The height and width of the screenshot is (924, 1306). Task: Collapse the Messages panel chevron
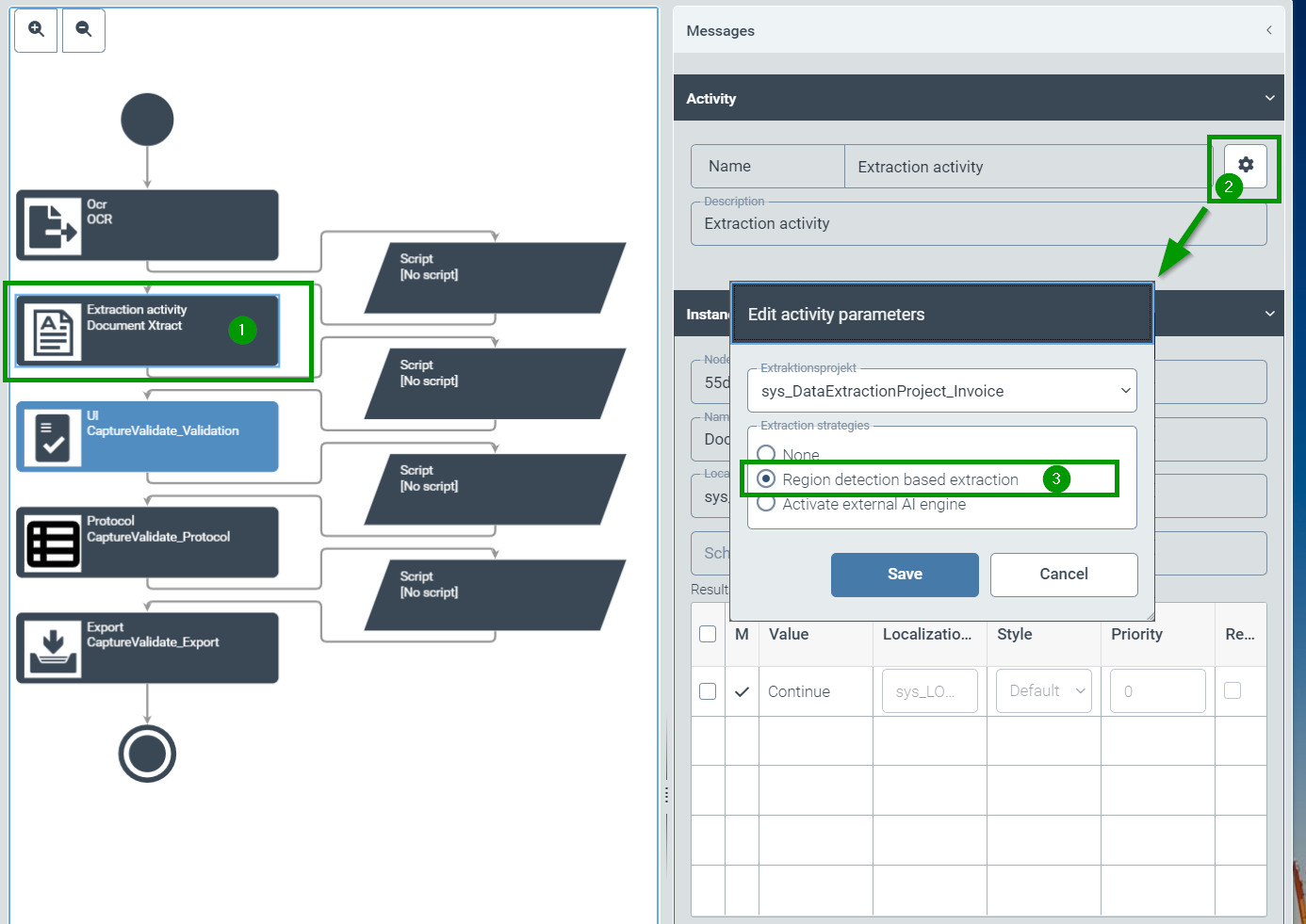[x=1268, y=30]
